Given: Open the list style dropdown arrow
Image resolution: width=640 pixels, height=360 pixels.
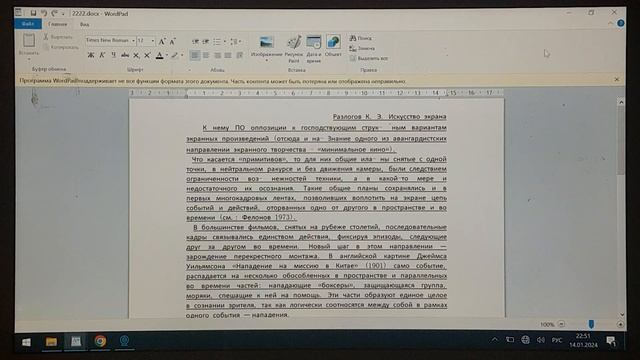Looking at the screenshot, I should 224,41.
